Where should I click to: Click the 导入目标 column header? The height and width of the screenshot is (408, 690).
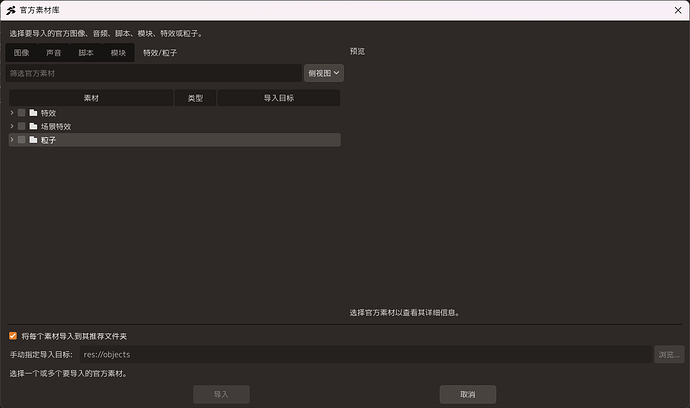click(x=279, y=98)
